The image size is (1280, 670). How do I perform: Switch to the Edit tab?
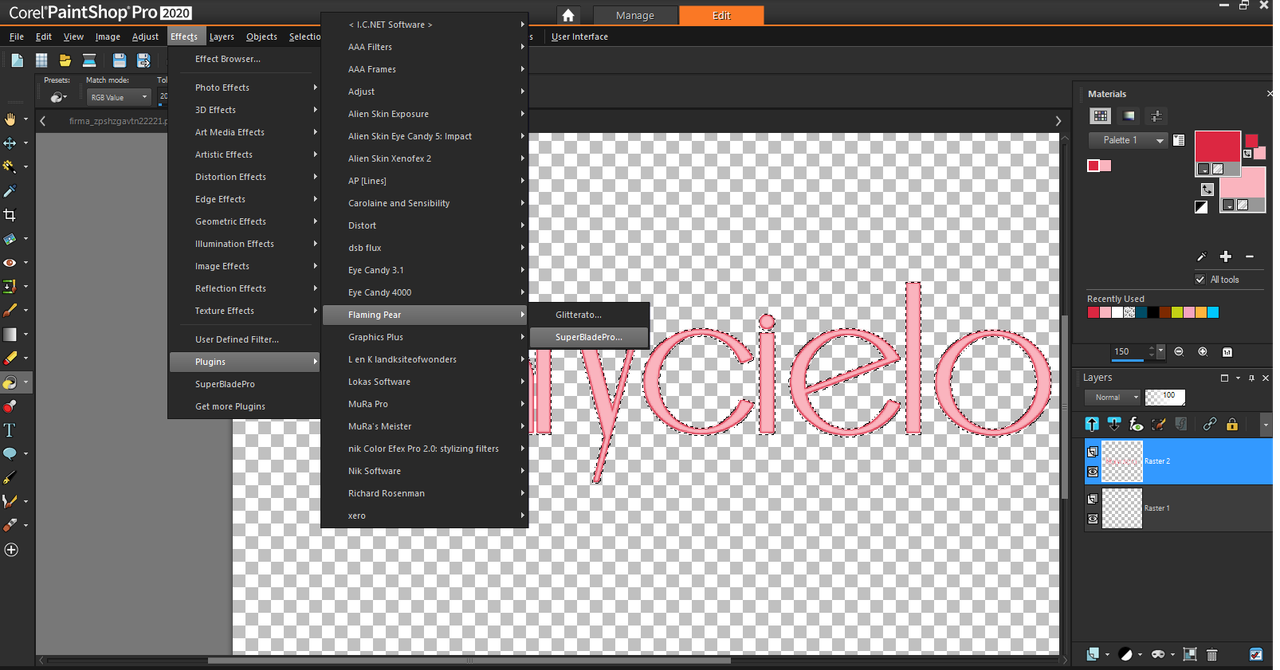(721, 15)
